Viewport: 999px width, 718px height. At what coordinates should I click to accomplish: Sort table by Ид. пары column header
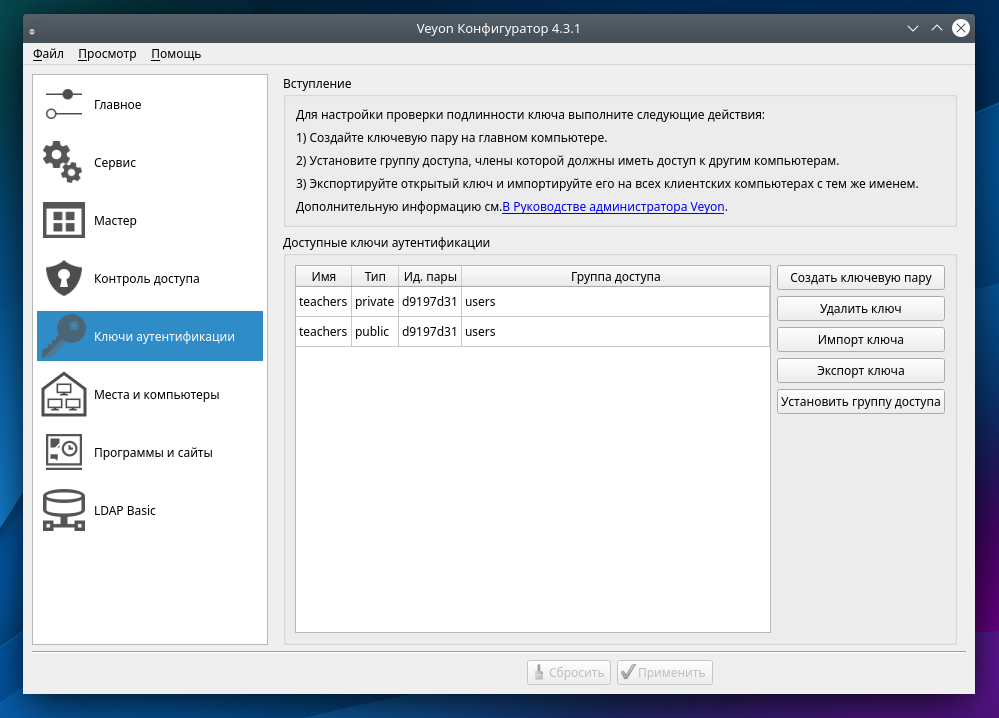pos(430,276)
